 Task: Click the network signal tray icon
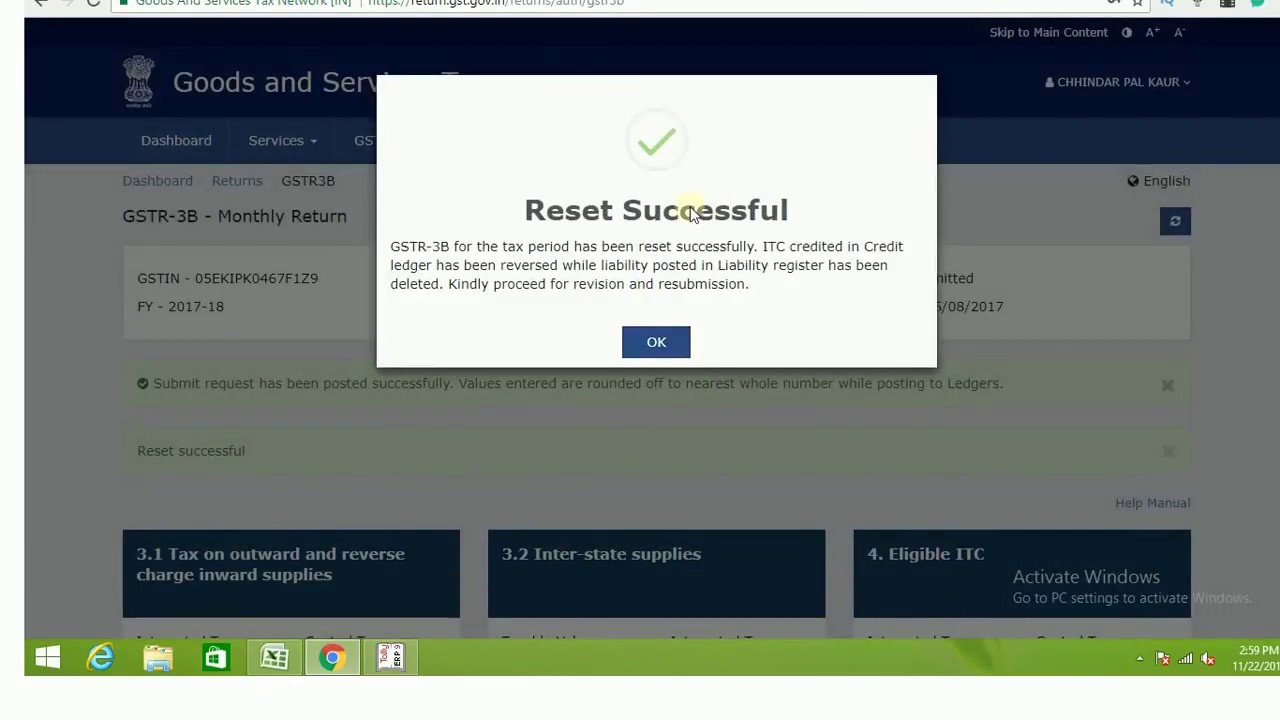tap(1185, 659)
